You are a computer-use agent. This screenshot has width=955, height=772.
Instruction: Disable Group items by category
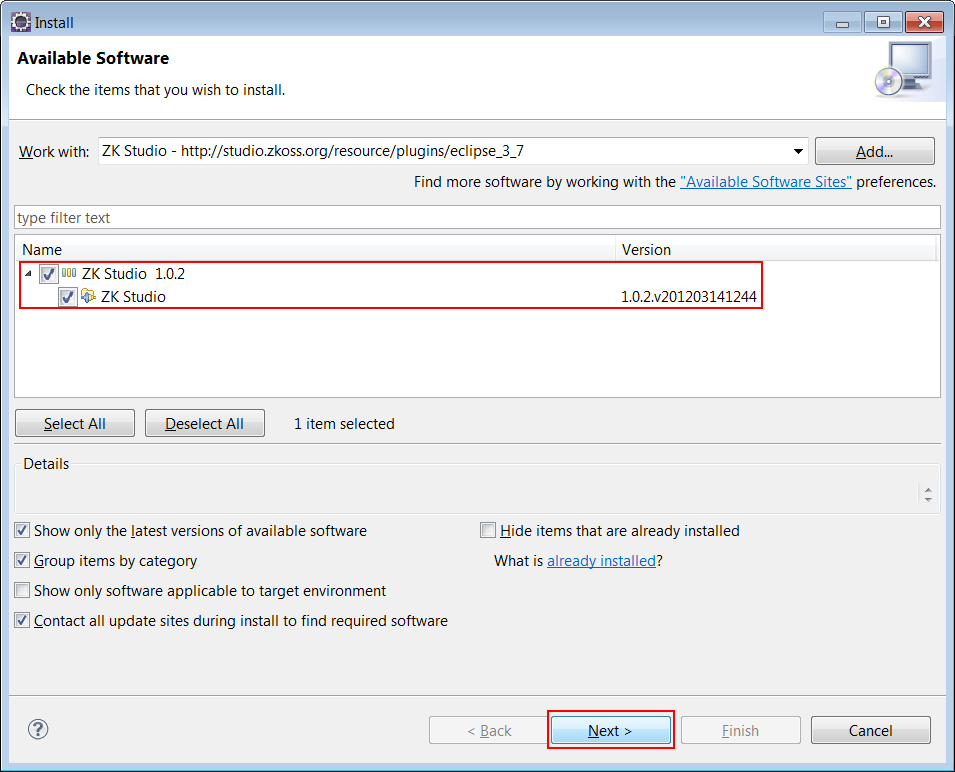22,560
